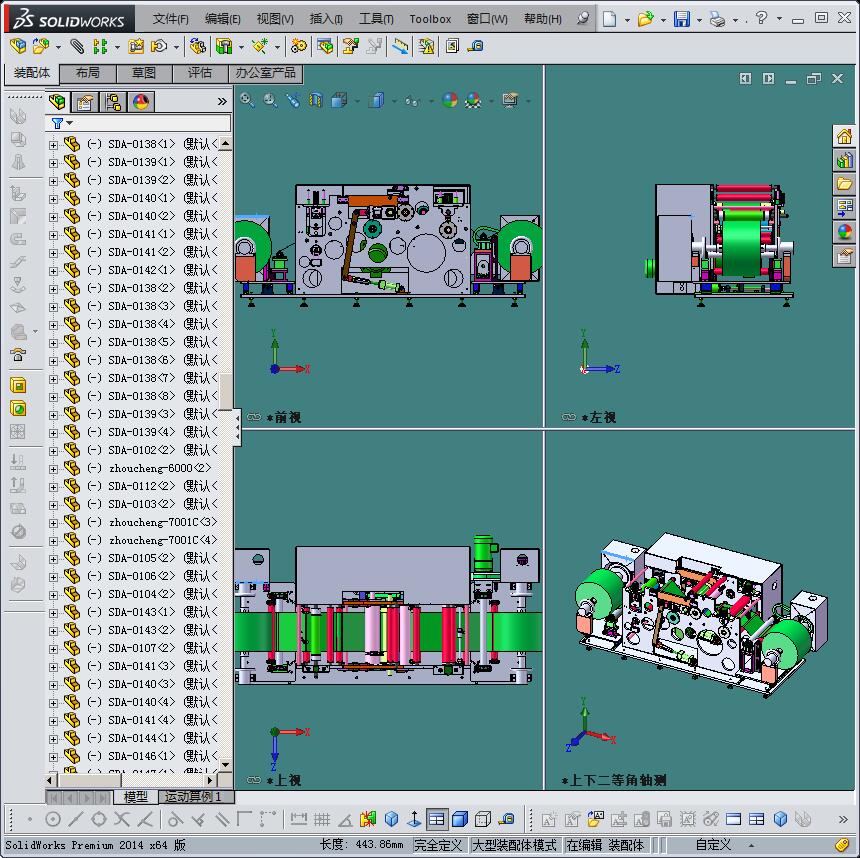Select the 模型 bottom tab
Screen dimensions: 860x858
[x=135, y=797]
